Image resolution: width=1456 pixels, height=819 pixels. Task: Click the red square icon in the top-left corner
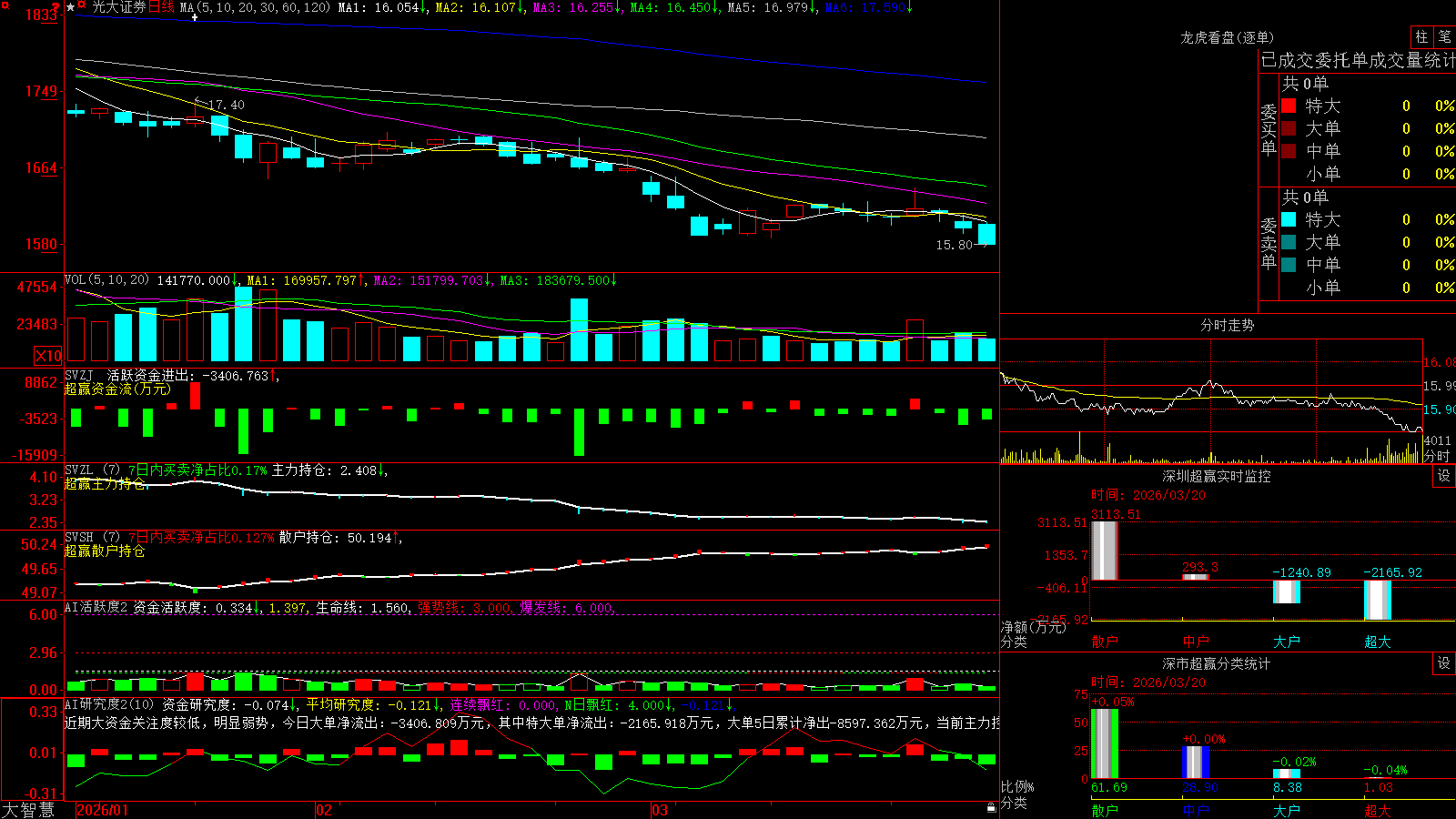[5, 5]
